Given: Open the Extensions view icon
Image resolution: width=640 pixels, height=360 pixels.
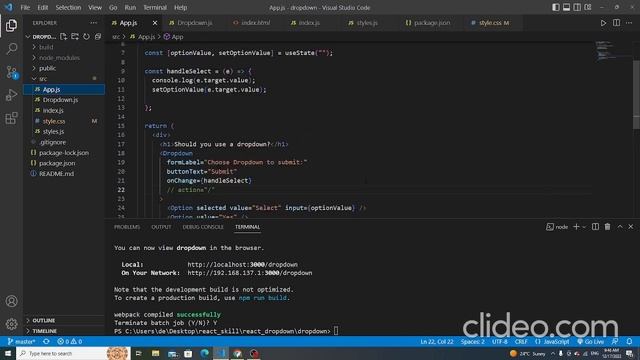Looking at the screenshot, I should [11, 118].
